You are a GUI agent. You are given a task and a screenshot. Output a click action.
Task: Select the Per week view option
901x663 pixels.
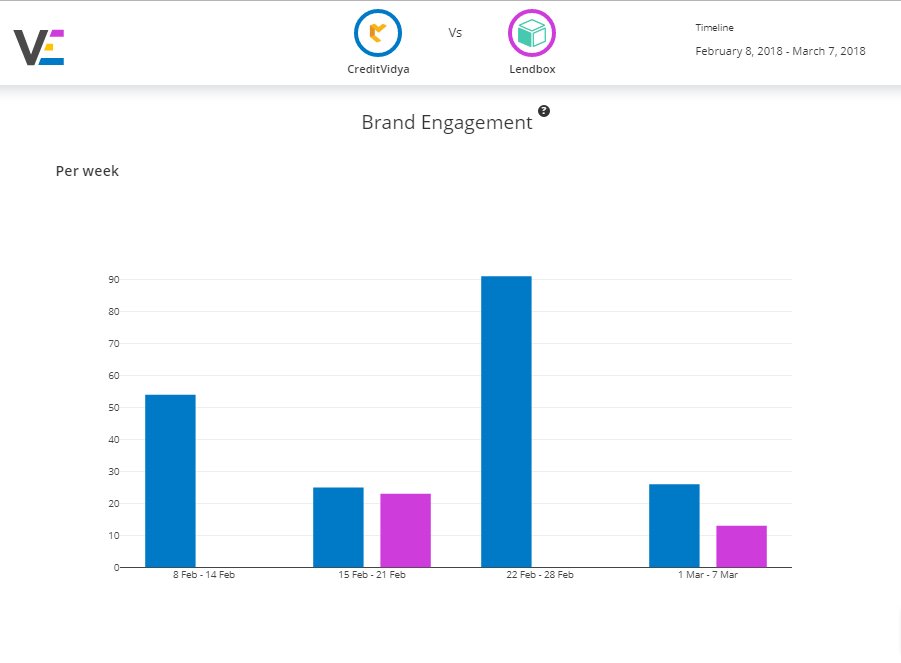[87, 170]
